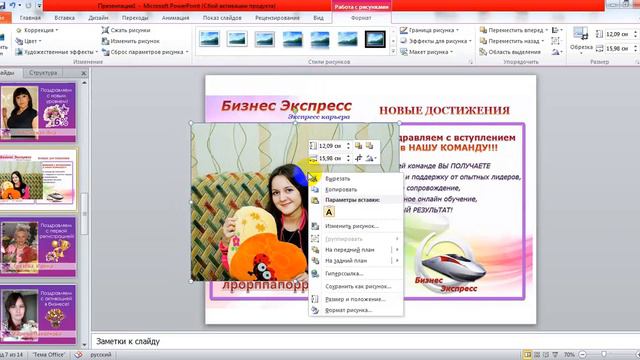Viewport: 640px width, 360px height.
Task: Open the Цвет picture color menu
Action: click(29, 41)
